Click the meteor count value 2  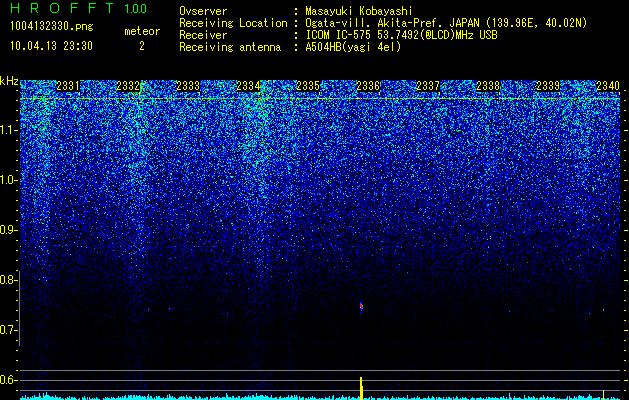pos(142,46)
